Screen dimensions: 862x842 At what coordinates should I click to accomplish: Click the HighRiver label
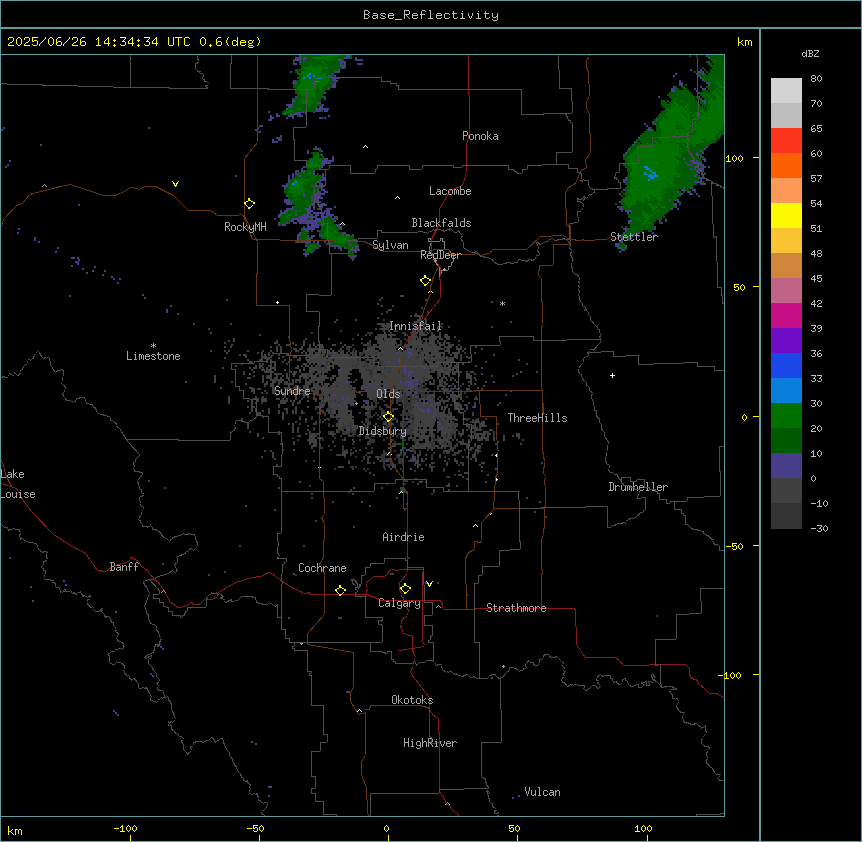pyautogui.click(x=430, y=743)
